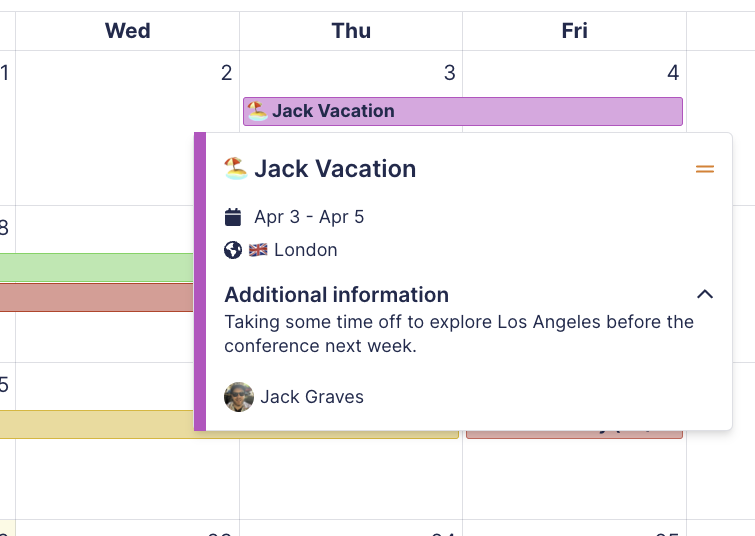The height and width of the screenshot is (536, 755).
Task: Select the Wed column header
Action: tap(128, 31)
